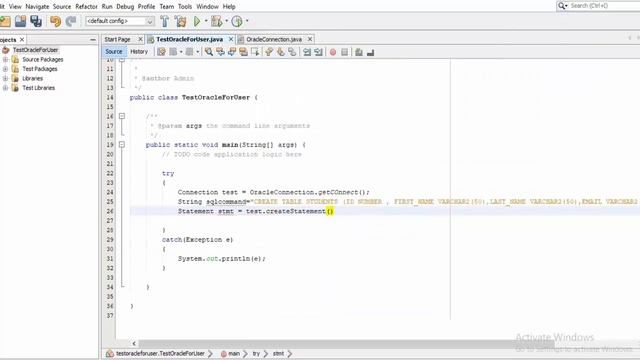The width and height of the screenshot is (640, 360).
Task: Click 'System.out.println(e);' code line
Action: pyautogui.click(x=222, y=258)
